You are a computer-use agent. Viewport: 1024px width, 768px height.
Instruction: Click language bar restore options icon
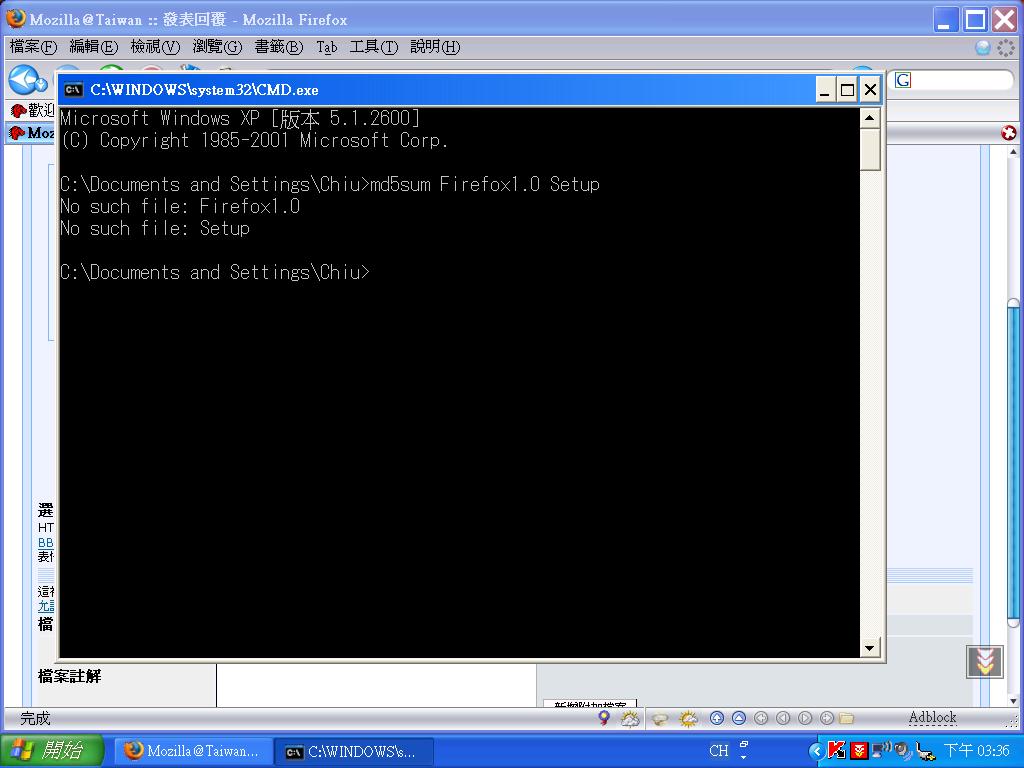coord(744,745)
